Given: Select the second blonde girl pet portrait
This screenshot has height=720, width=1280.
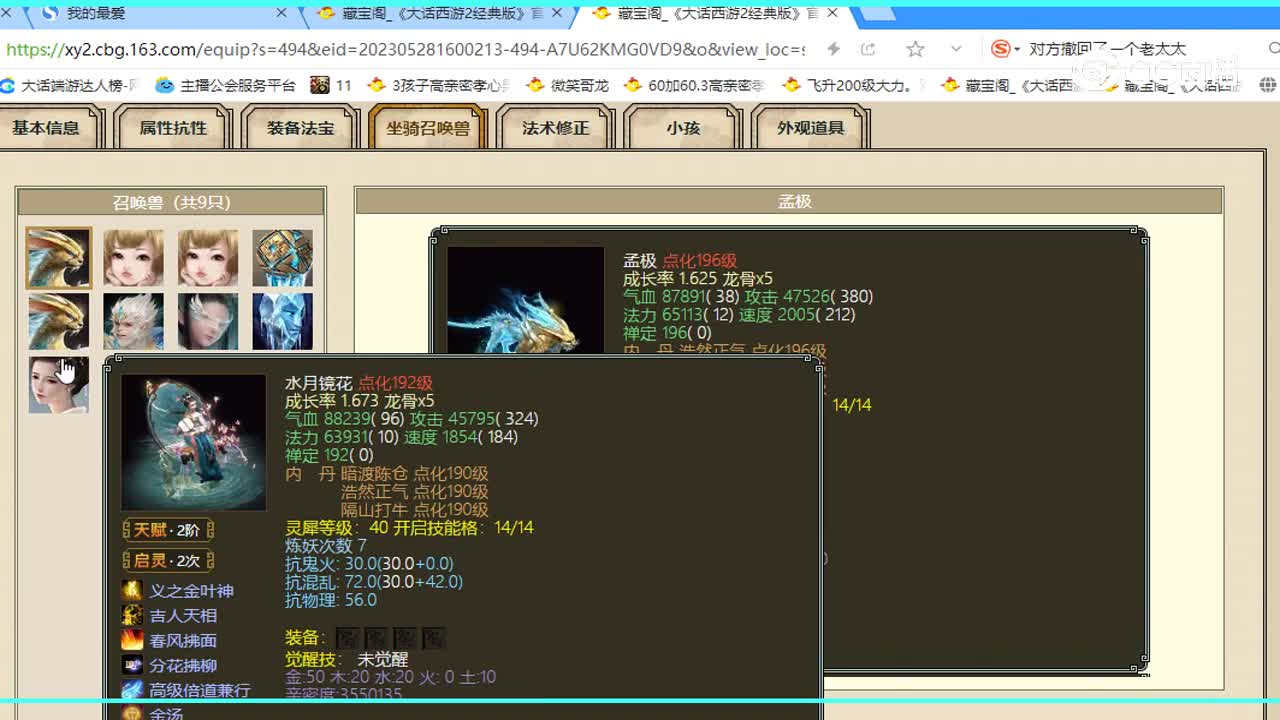Looking at the screenshot, I should click(x=208, y=258).
